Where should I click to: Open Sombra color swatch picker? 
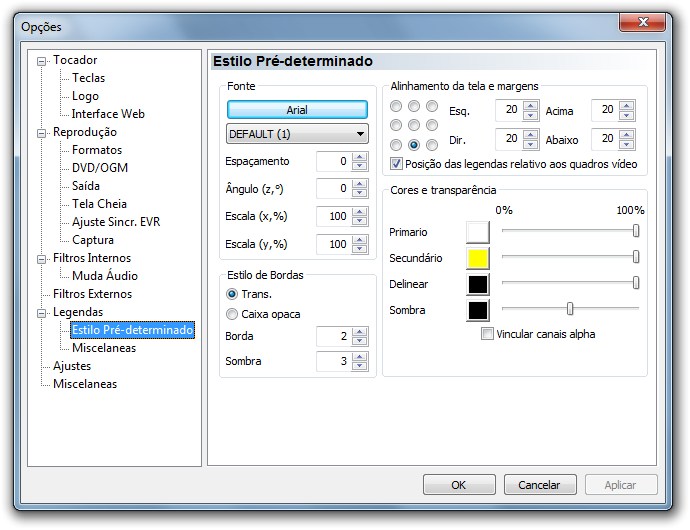pos(478,310)
